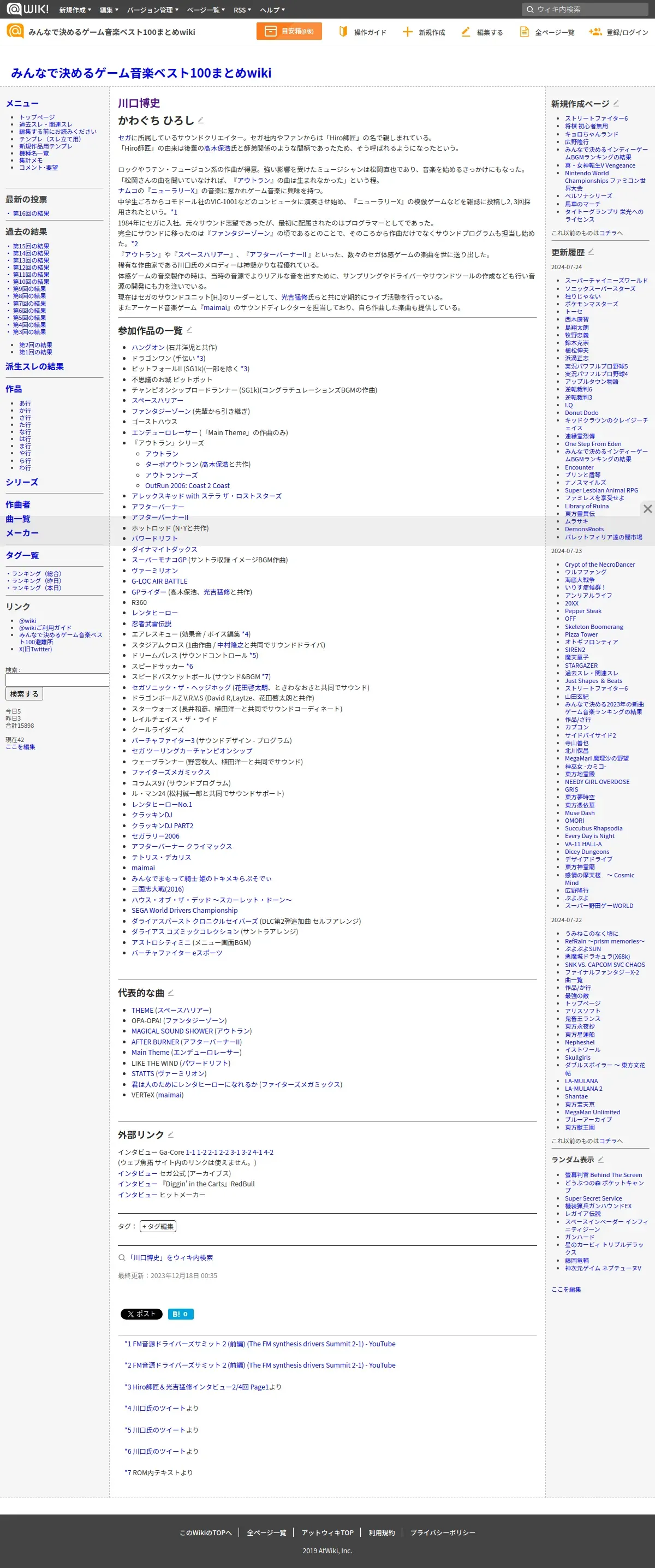Open タグ一覧 in the sidebar
Screen dimensions: 655x1568
(22, 555)
